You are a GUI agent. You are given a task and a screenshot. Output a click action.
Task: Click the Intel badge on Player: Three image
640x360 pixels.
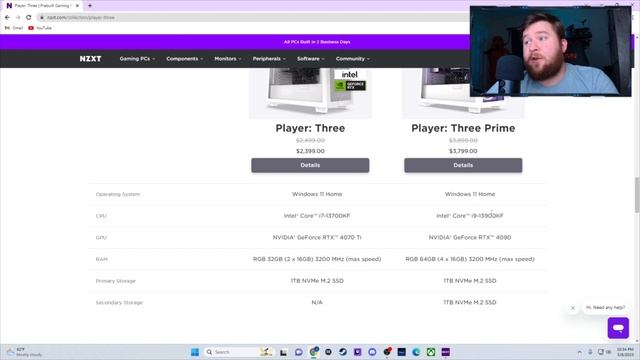(350, 74)
